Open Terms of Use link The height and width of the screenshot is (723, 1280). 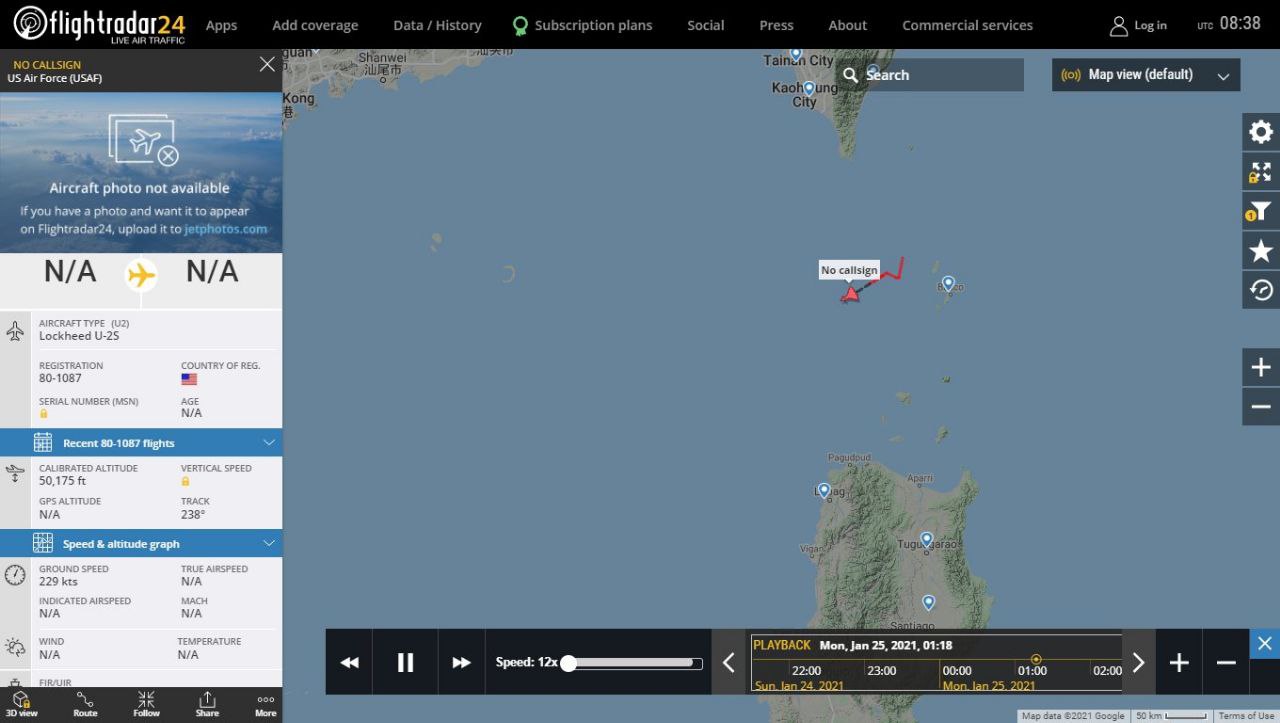click(1245, 716)
